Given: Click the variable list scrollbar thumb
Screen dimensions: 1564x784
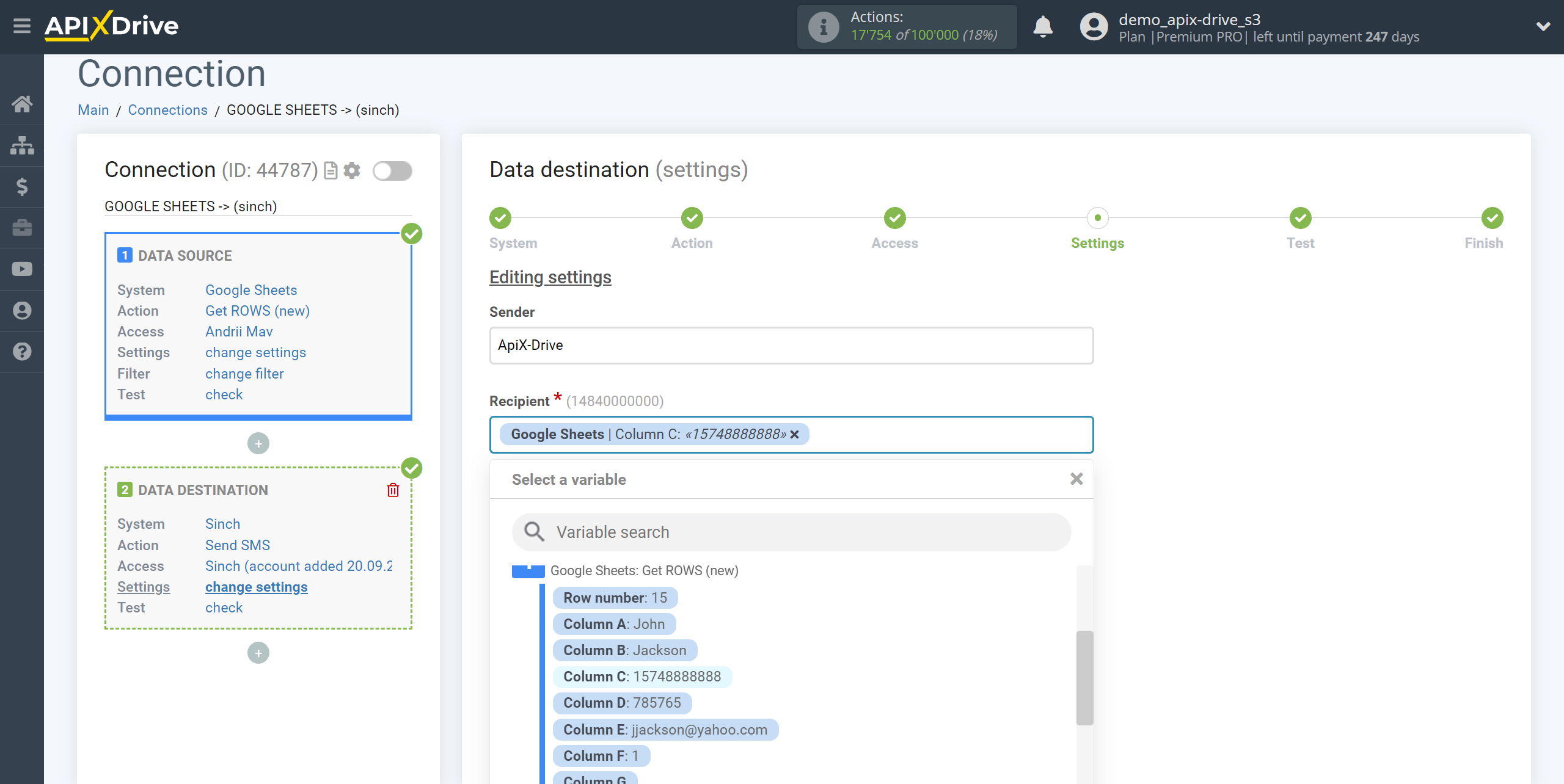Looking at the screenshot, I should [x=1084, y=678].
